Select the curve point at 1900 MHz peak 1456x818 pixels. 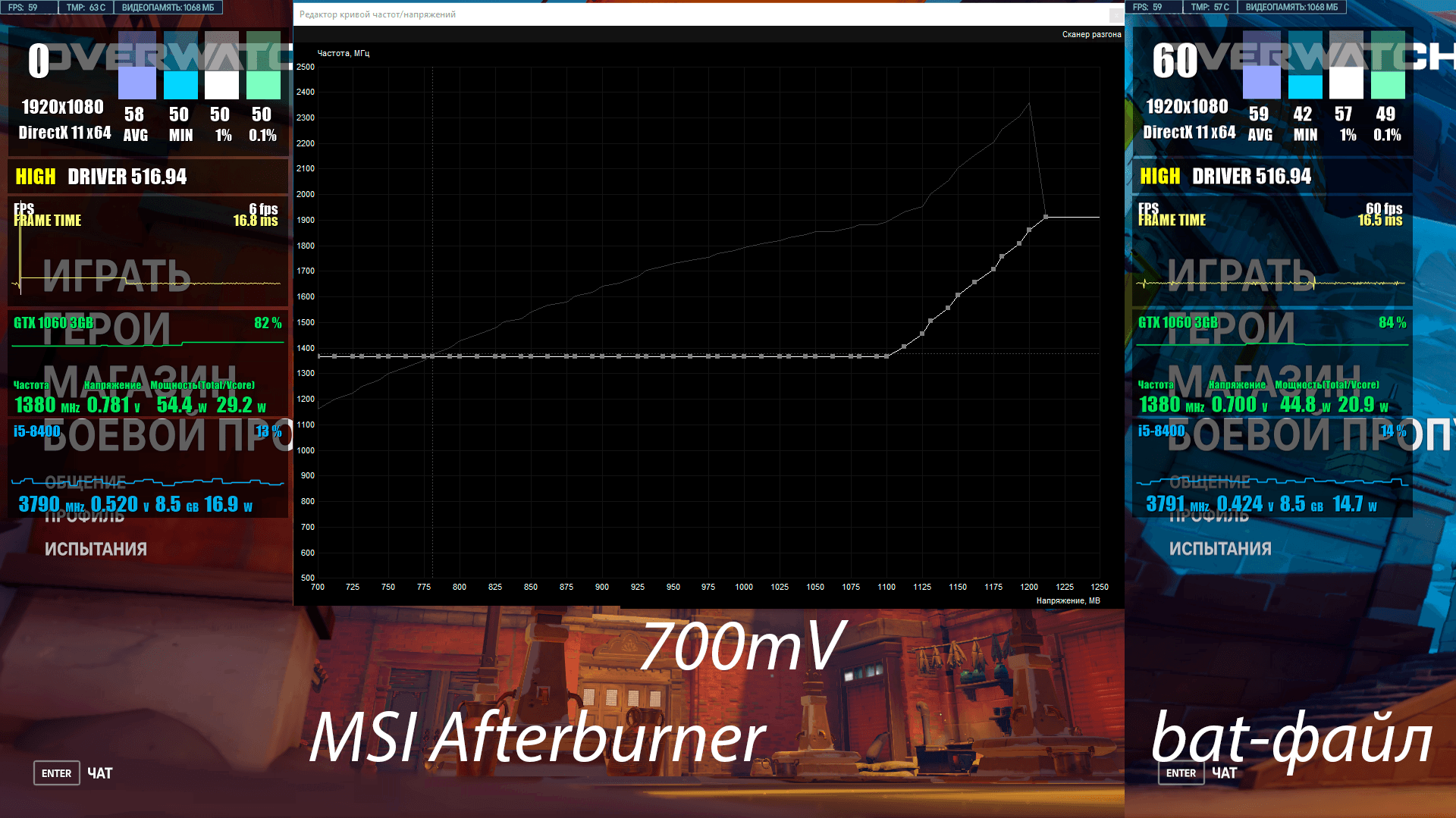(x=1046, y=217)
